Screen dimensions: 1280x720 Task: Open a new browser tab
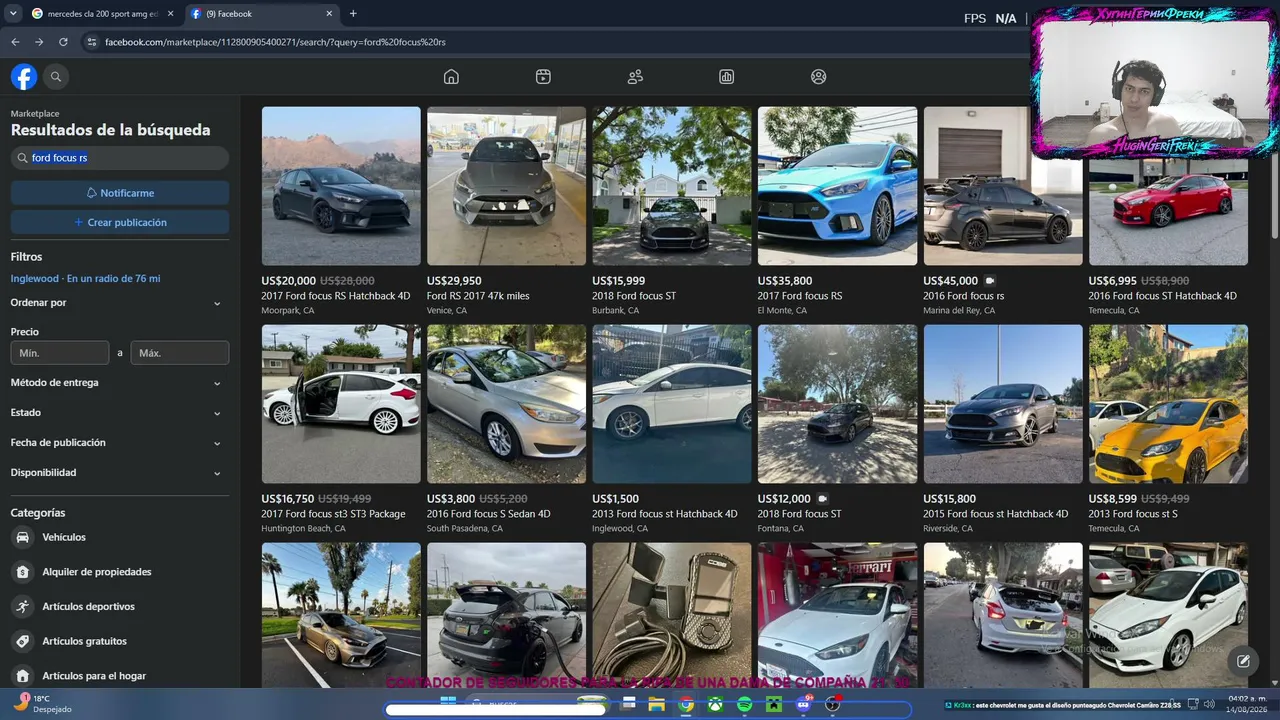353,14
